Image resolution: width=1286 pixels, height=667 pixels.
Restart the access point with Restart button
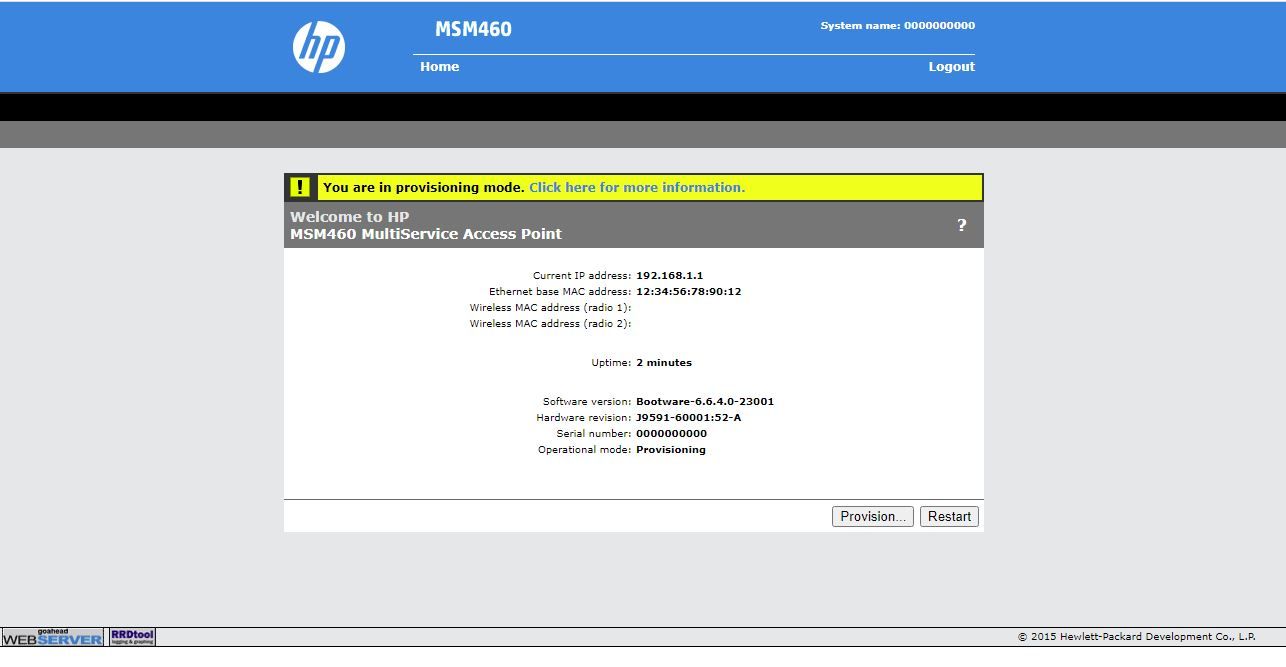click(949, 517)
